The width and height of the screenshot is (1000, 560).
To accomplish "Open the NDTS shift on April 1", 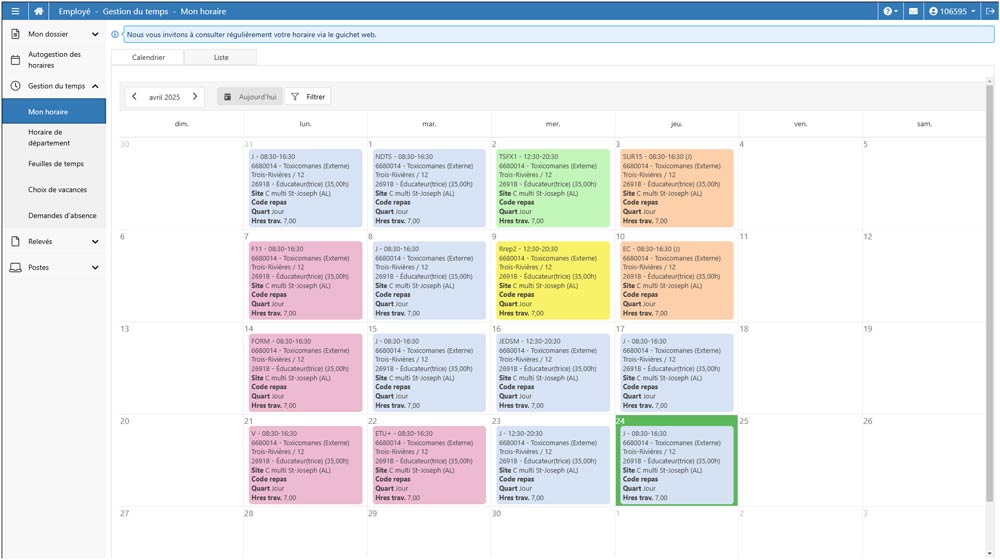I will 429,188.
